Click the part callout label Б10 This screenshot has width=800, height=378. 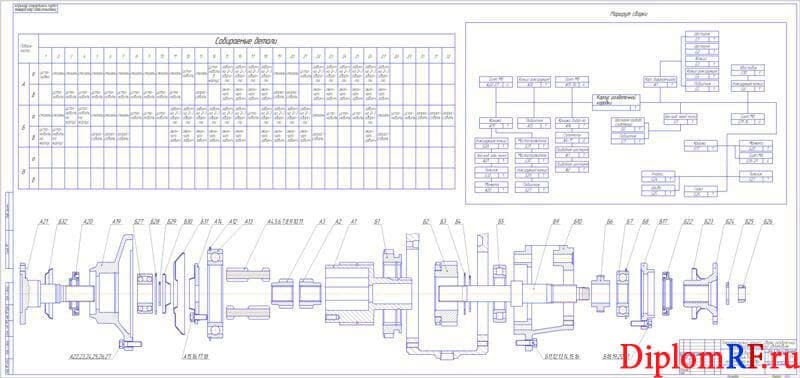point(578,222)
